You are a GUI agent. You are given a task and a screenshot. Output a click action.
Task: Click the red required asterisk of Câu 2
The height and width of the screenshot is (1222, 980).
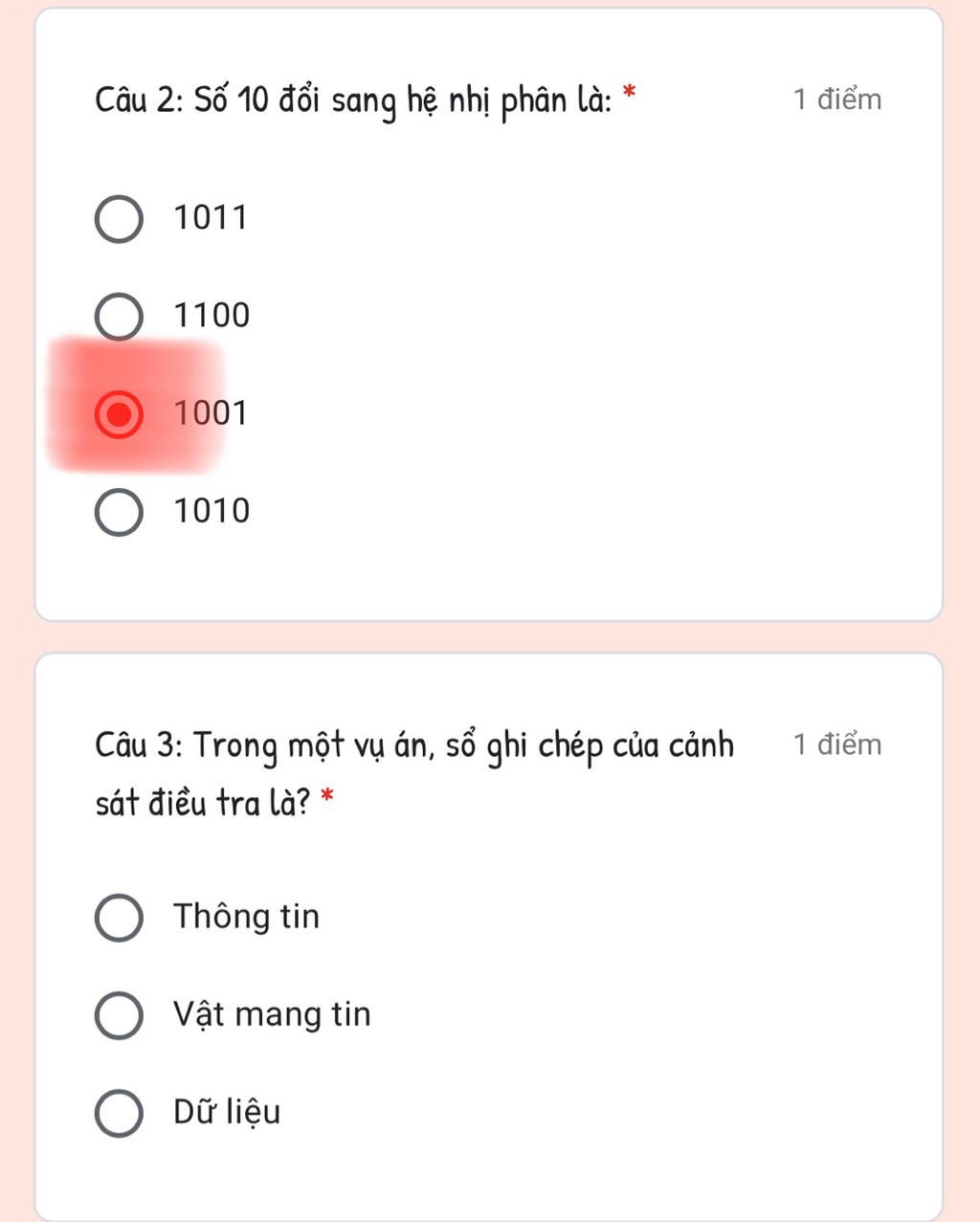point(629,93)
